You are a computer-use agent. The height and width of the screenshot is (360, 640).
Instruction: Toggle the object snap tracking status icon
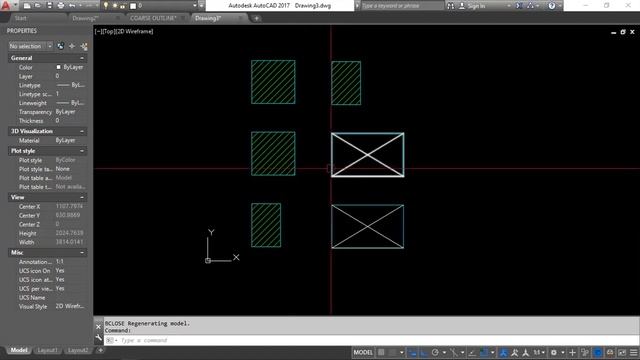click(472, 352)
